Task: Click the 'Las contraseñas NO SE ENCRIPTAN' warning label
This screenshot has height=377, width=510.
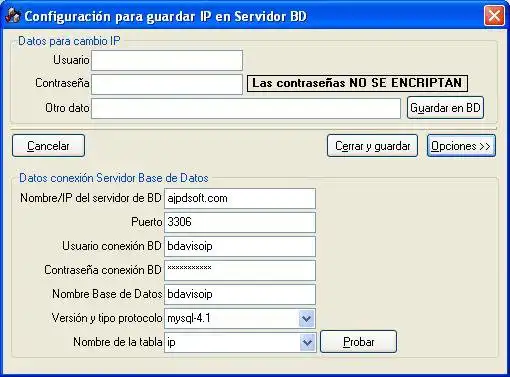Action: pyautogui.click(x=357, y=83)
